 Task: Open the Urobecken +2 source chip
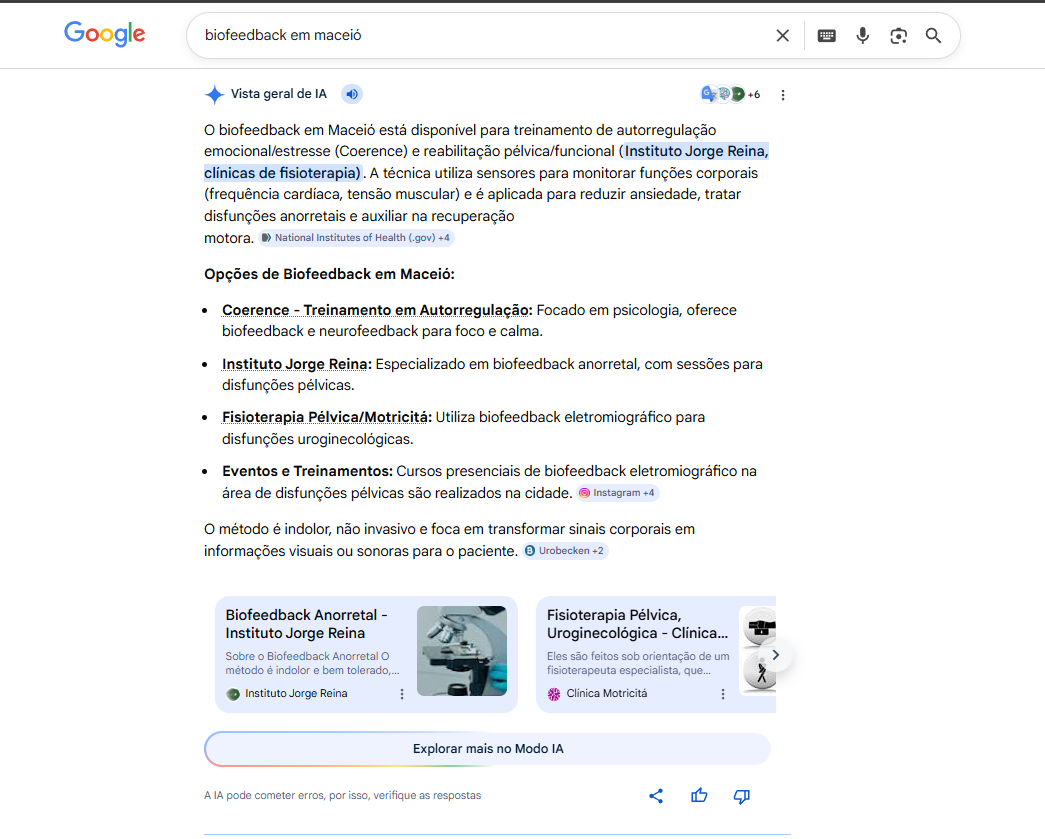[565, 551]
